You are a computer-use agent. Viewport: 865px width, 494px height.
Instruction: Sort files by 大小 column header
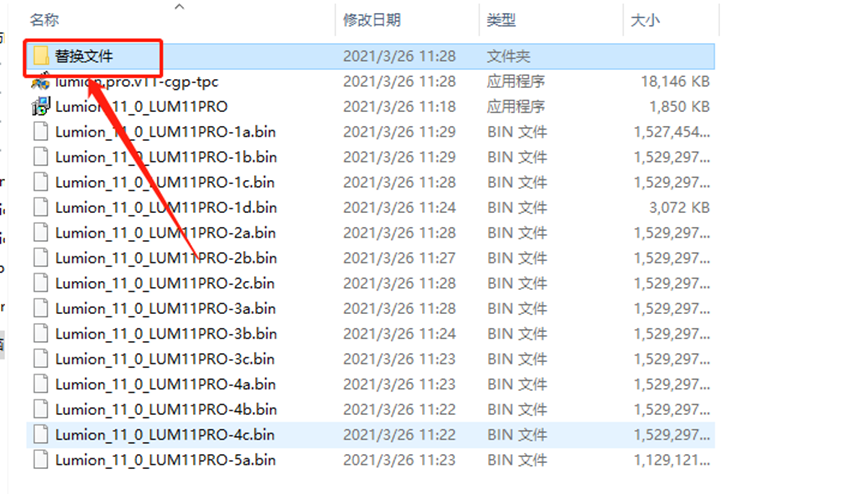[x=645, y=20]
